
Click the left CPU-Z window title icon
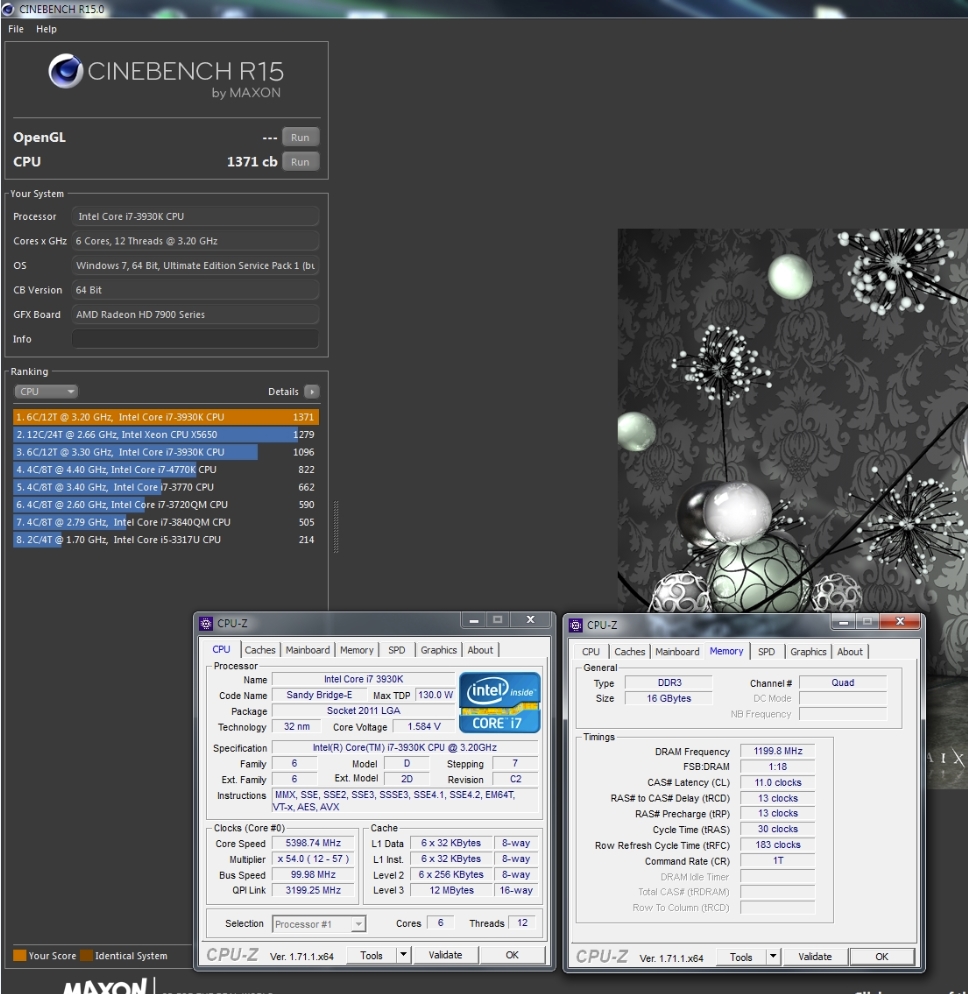pos(206,623)
